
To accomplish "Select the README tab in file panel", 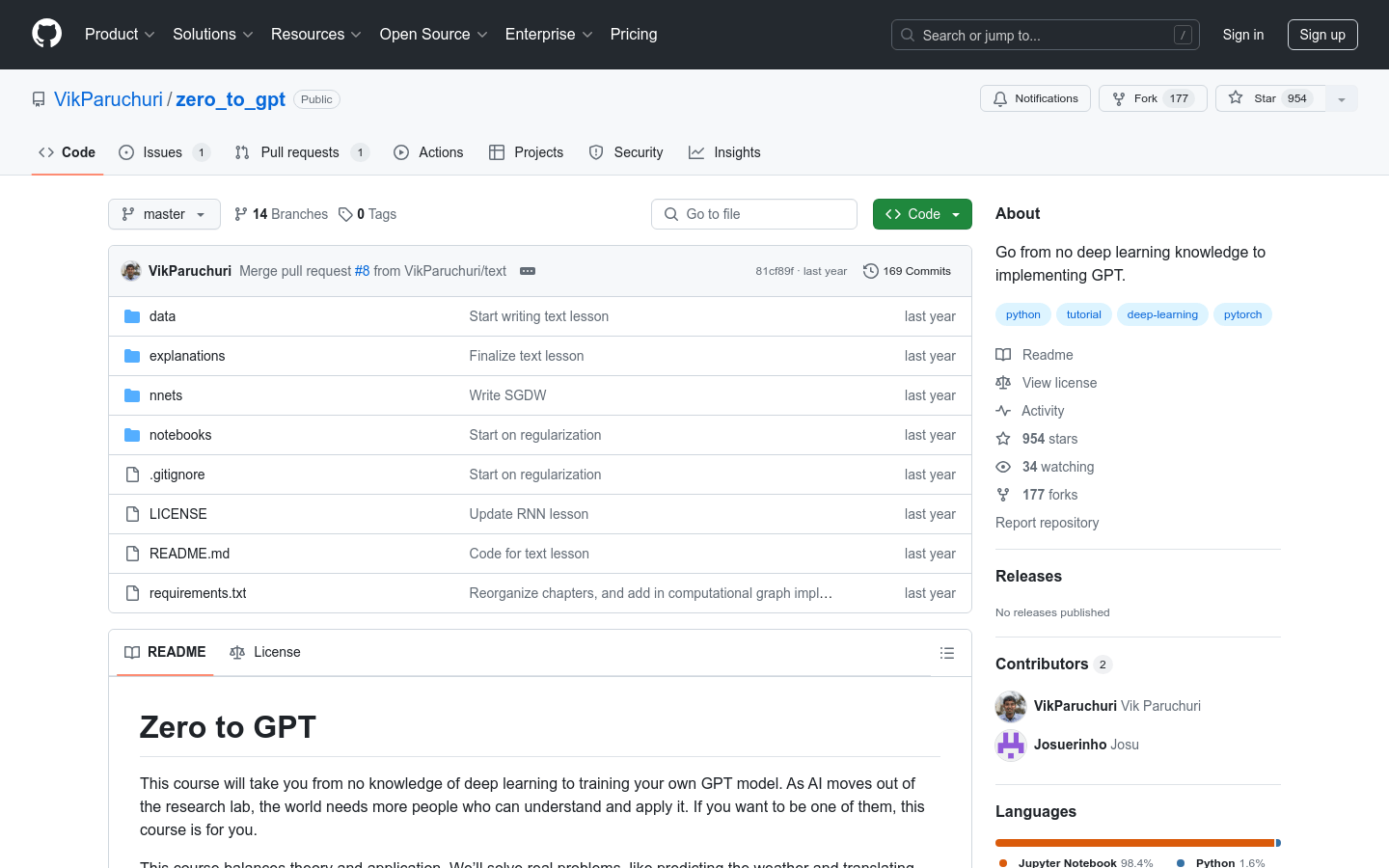I will [x=165, y=652].
